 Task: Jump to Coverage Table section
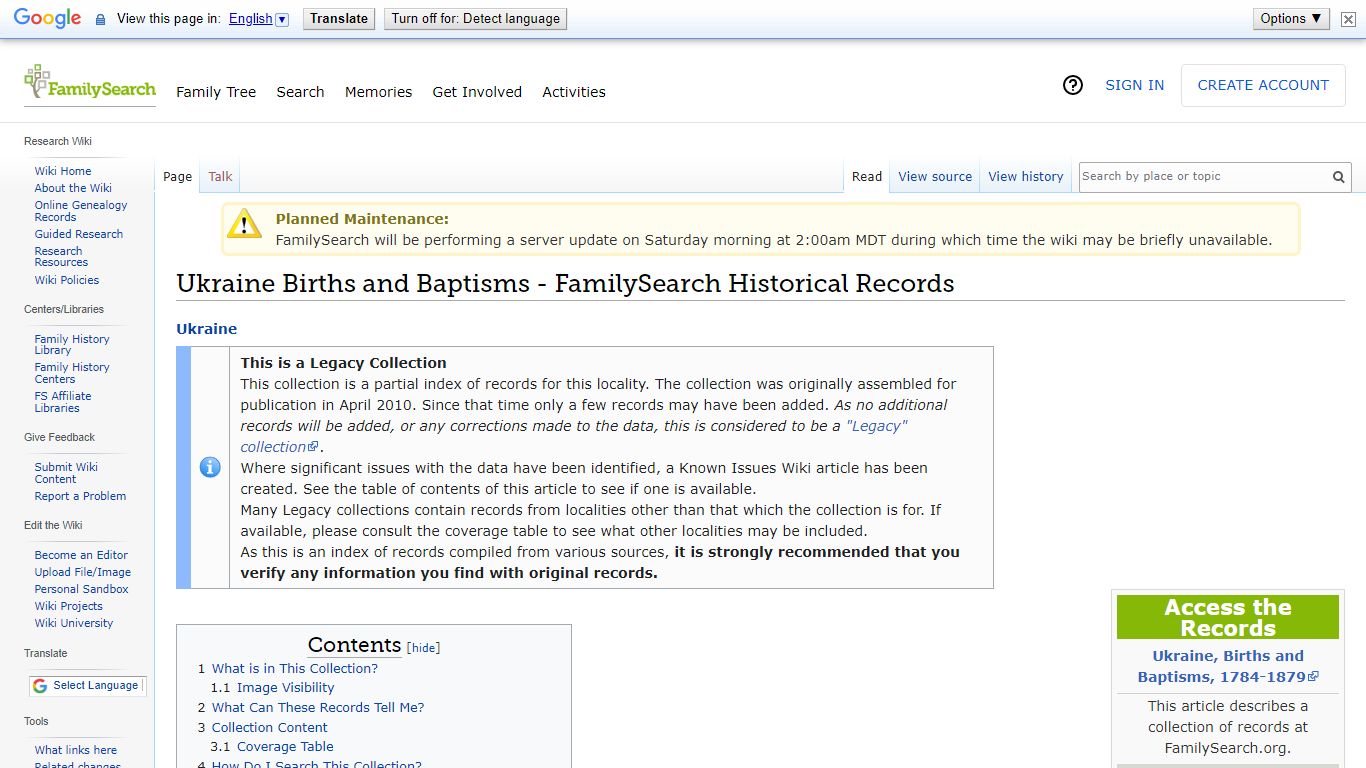pos(285,747)
